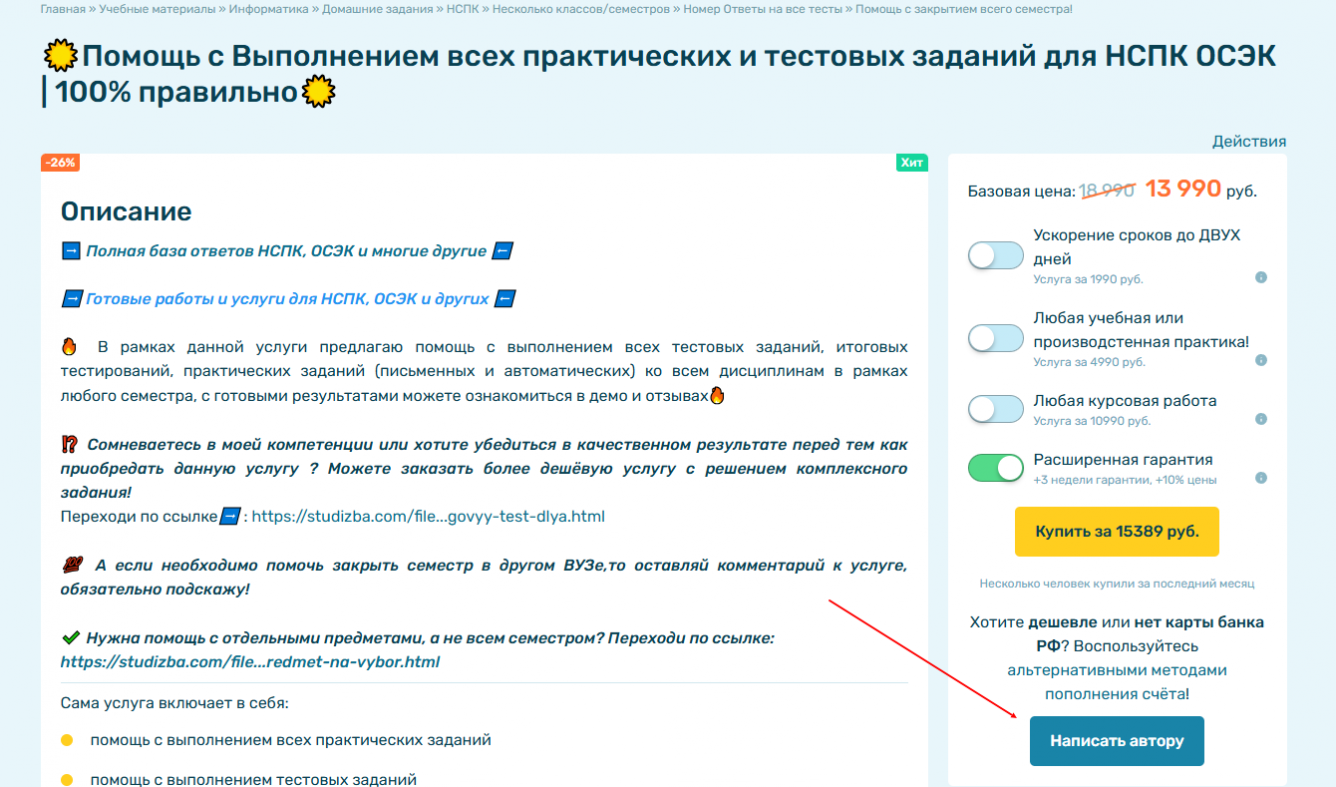Image resolution: width=1336 pixels, height=787 pixels.
Task: Click text +3 недели гарантии, +10% цены
Action: [1125, 480]
